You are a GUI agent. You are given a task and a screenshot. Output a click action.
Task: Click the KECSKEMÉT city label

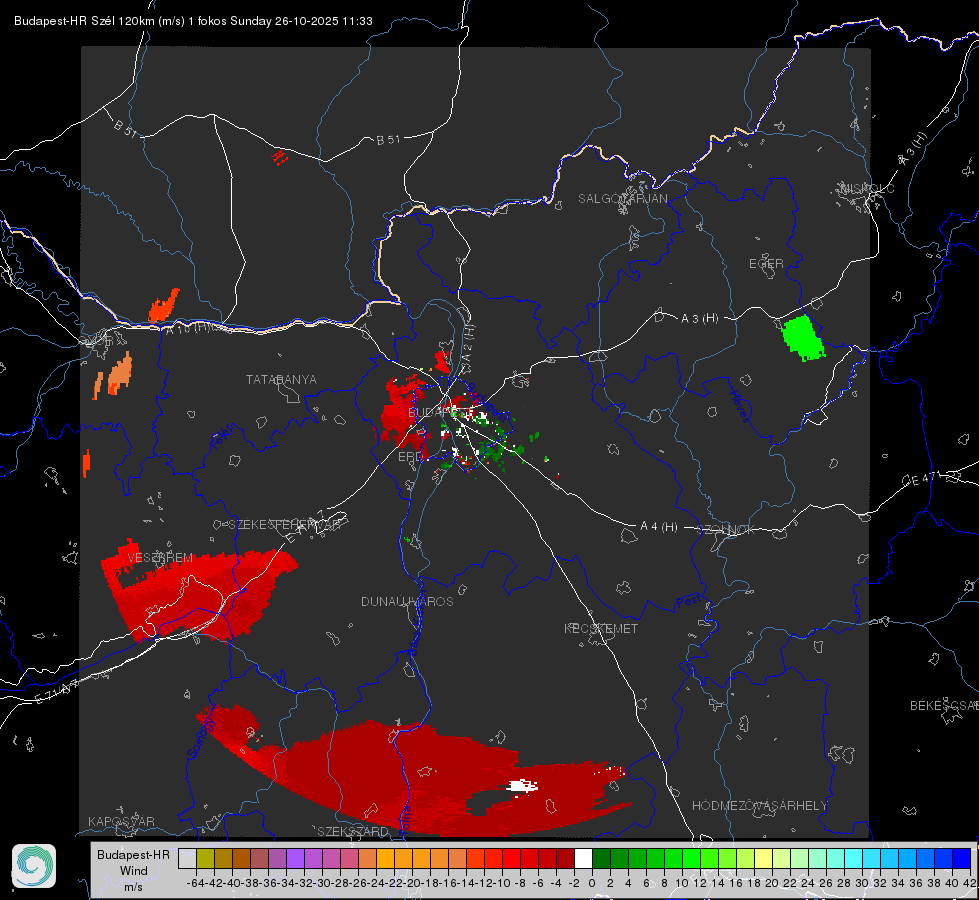pyautogui.click(x=601, y=628)
